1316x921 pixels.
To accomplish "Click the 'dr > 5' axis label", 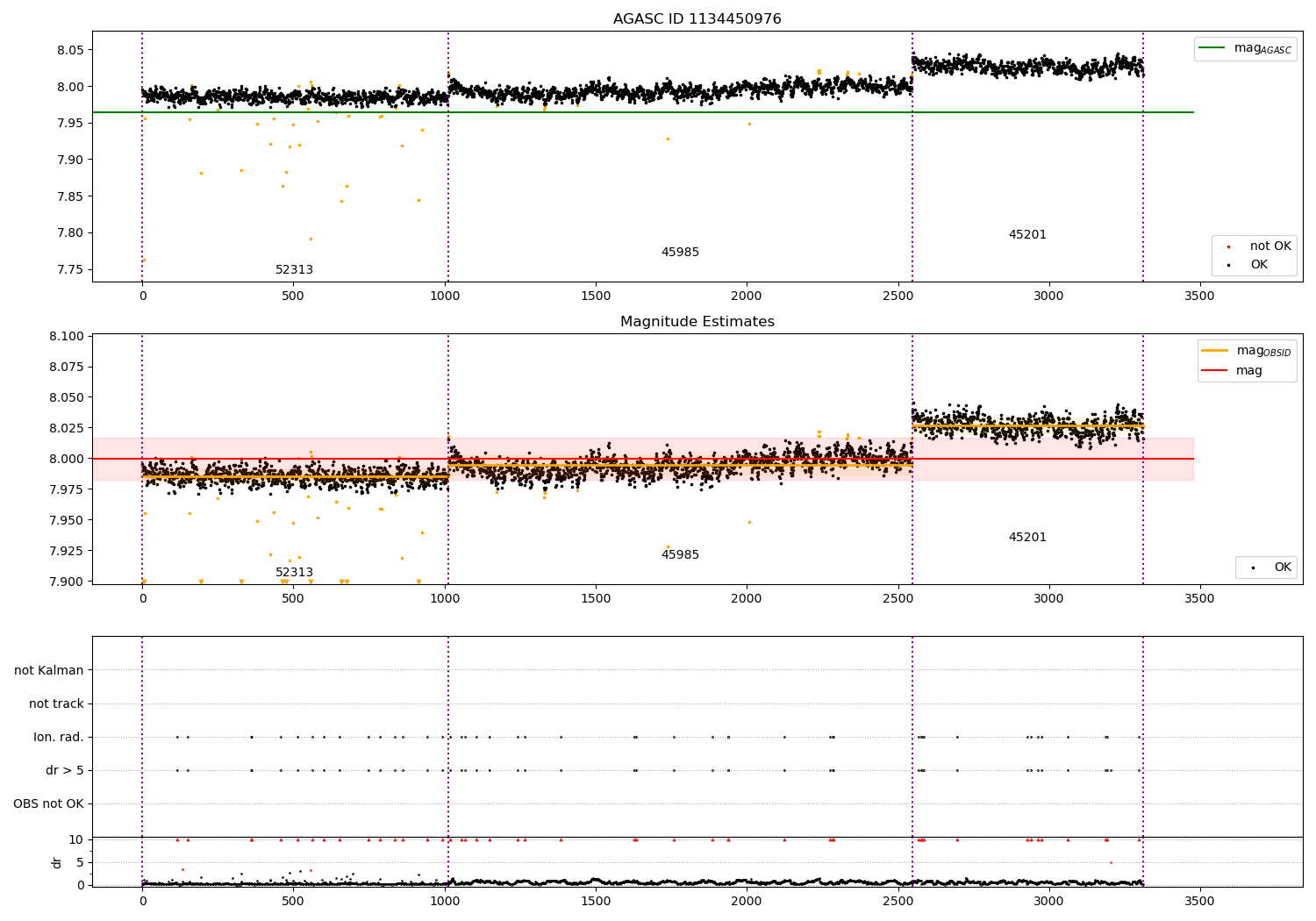I will pos(65,770).
